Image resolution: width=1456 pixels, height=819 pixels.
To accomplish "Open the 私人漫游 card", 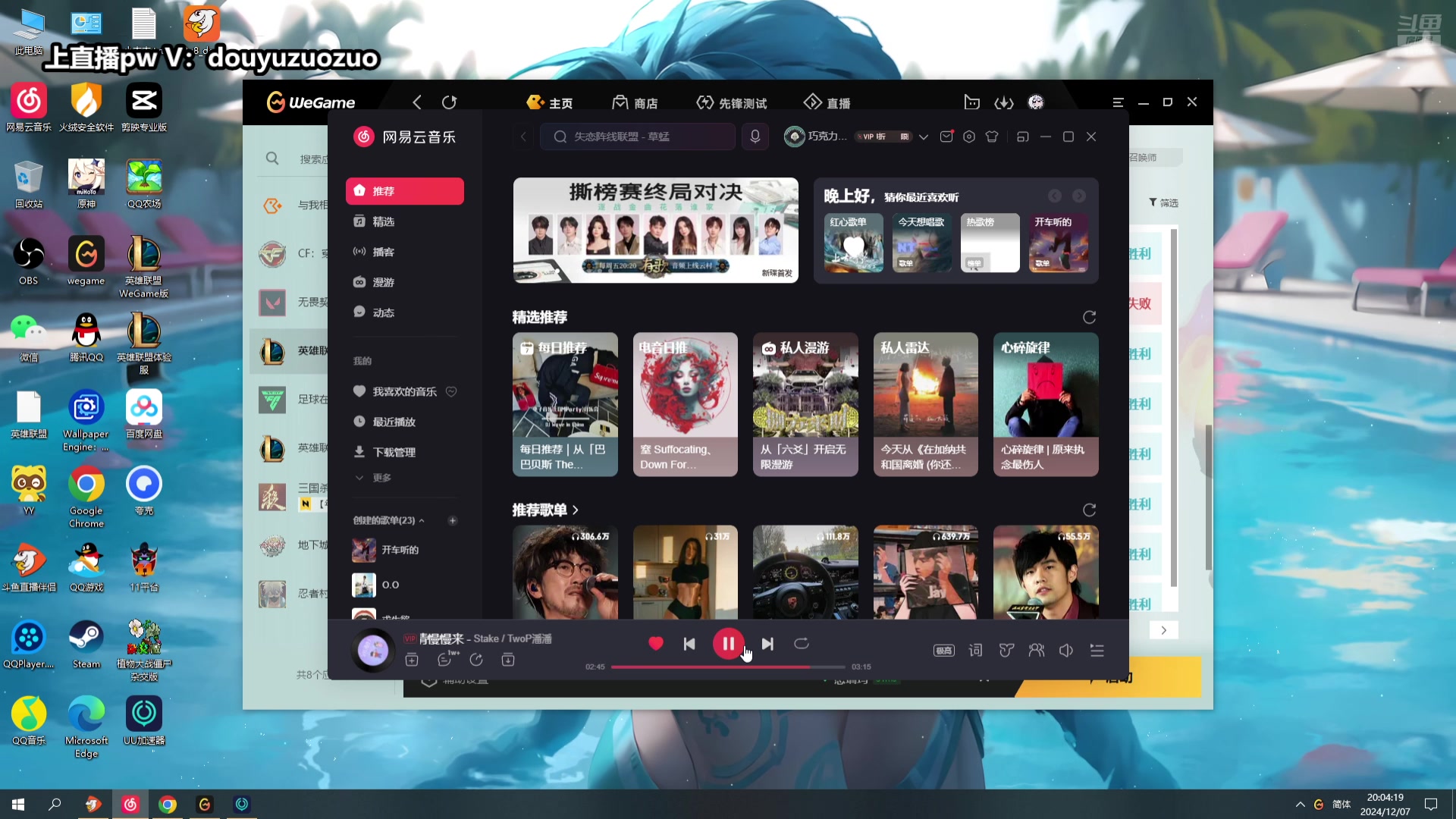I will click(805, 404).
